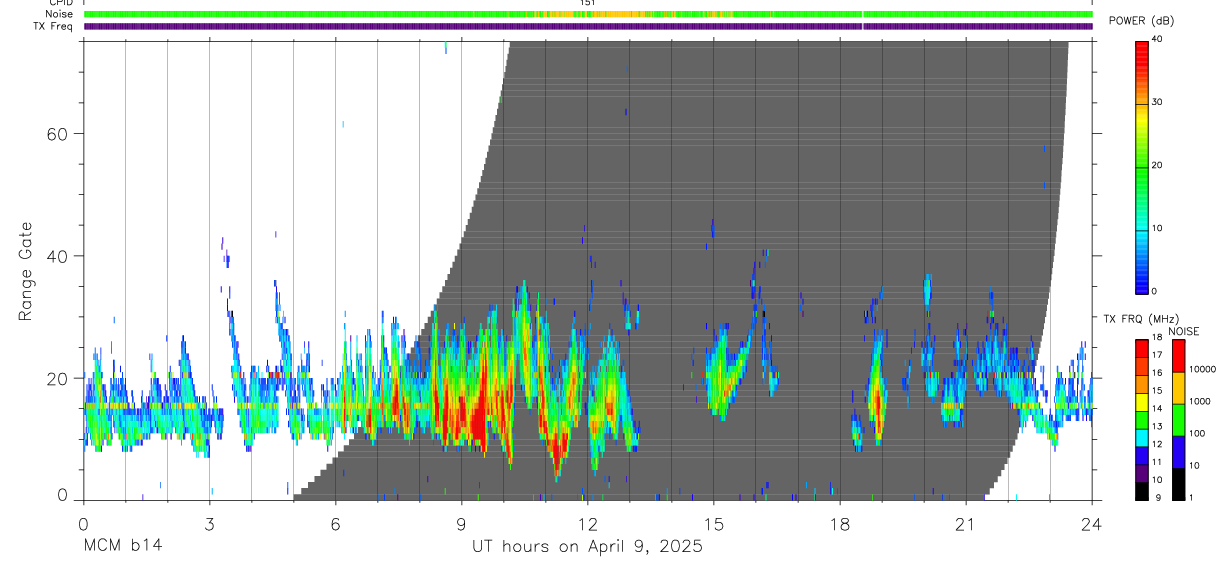Click the CPID value 151 label
This screenshot has width=1228, height=567.
point(587,3)
